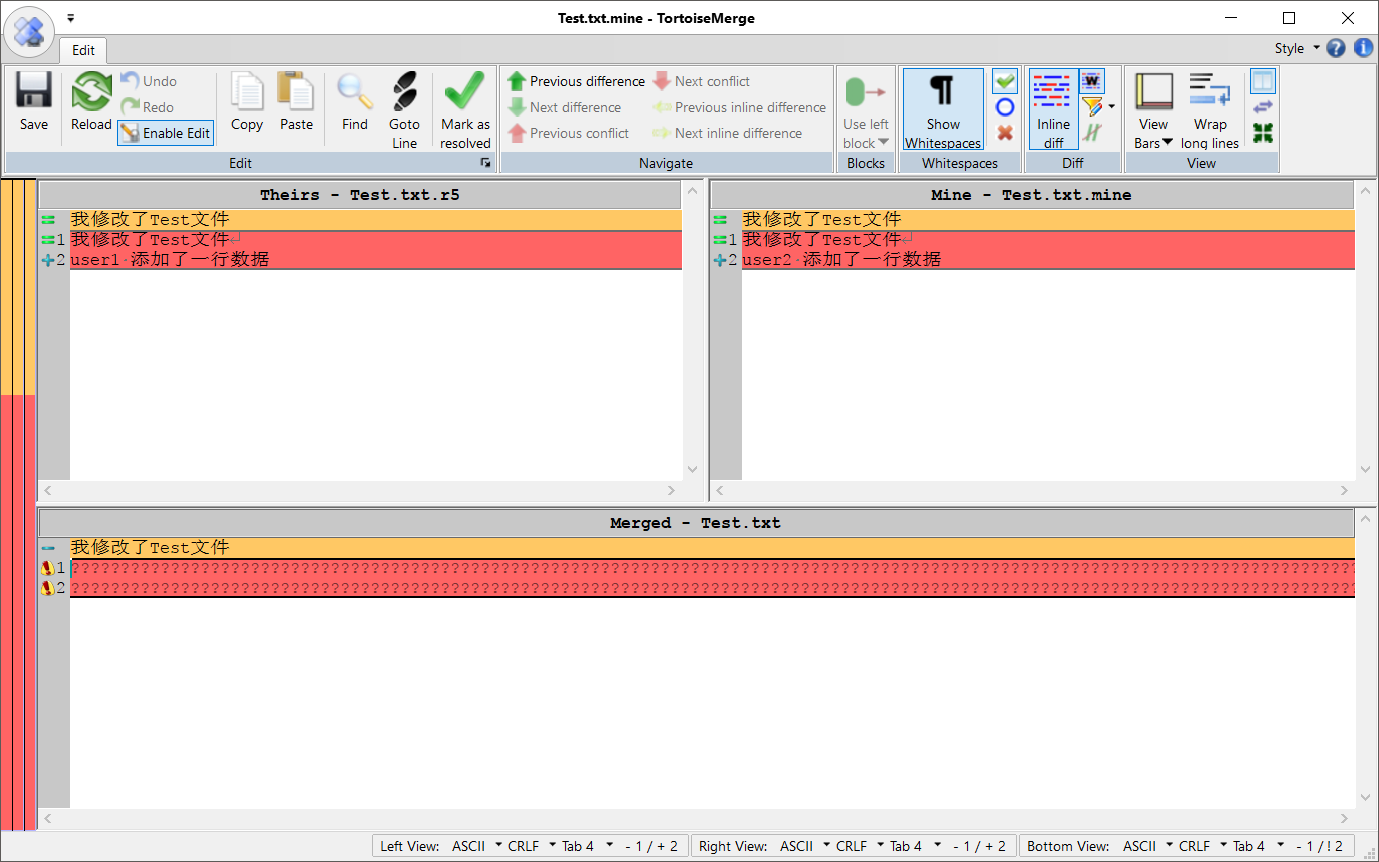This screenshot has width=1379, height=862.
Task: Toggle word-wise inline diff icon
Action: pyautogui.click(x=1092, y=81)
